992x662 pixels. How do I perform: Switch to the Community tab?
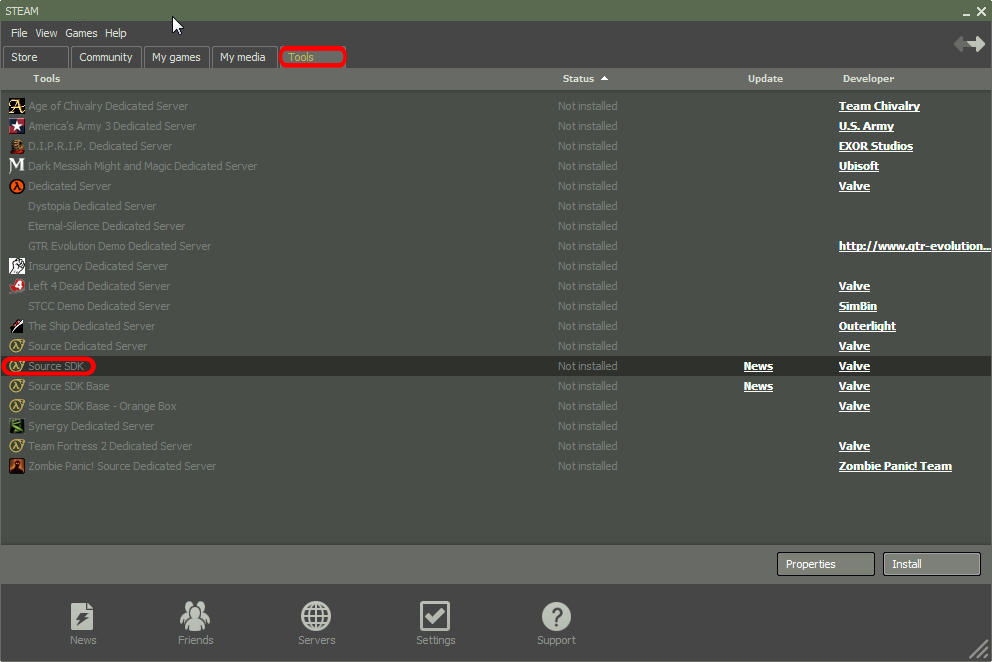click(106, 57)
